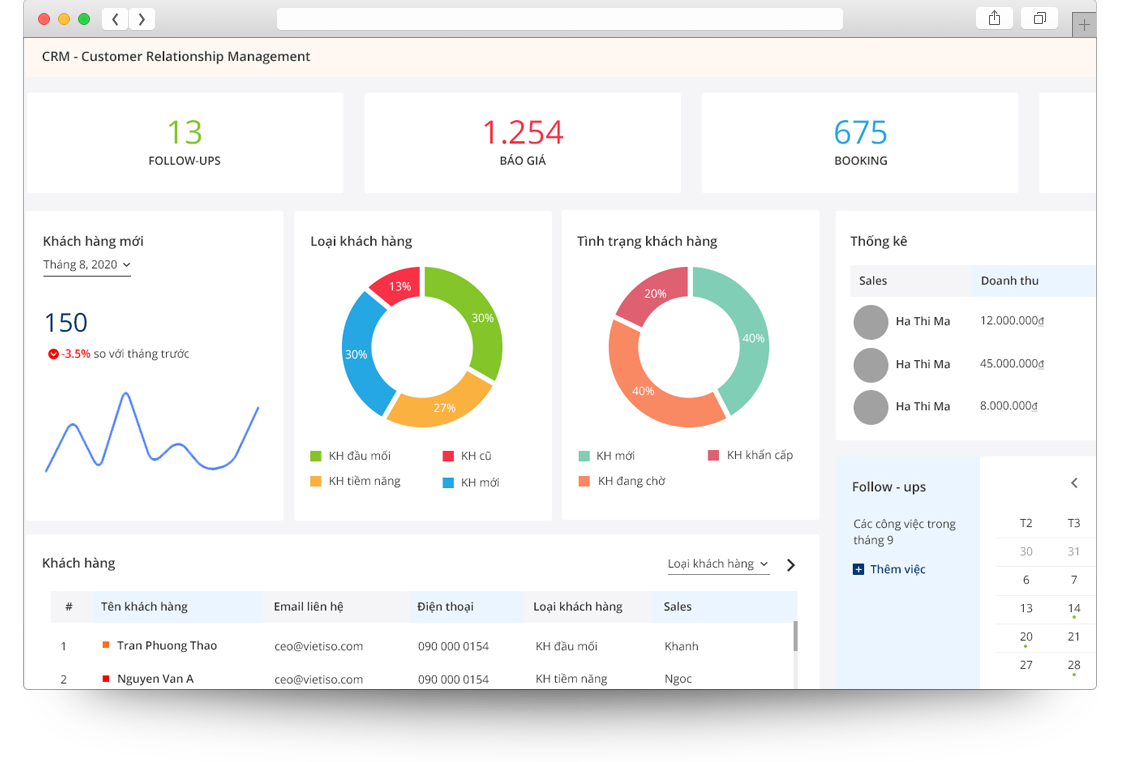Select the Doanh thu column header
The width and height of the screenshot is (1126, 762).
pyautogui.click(x=1009, y=281)
